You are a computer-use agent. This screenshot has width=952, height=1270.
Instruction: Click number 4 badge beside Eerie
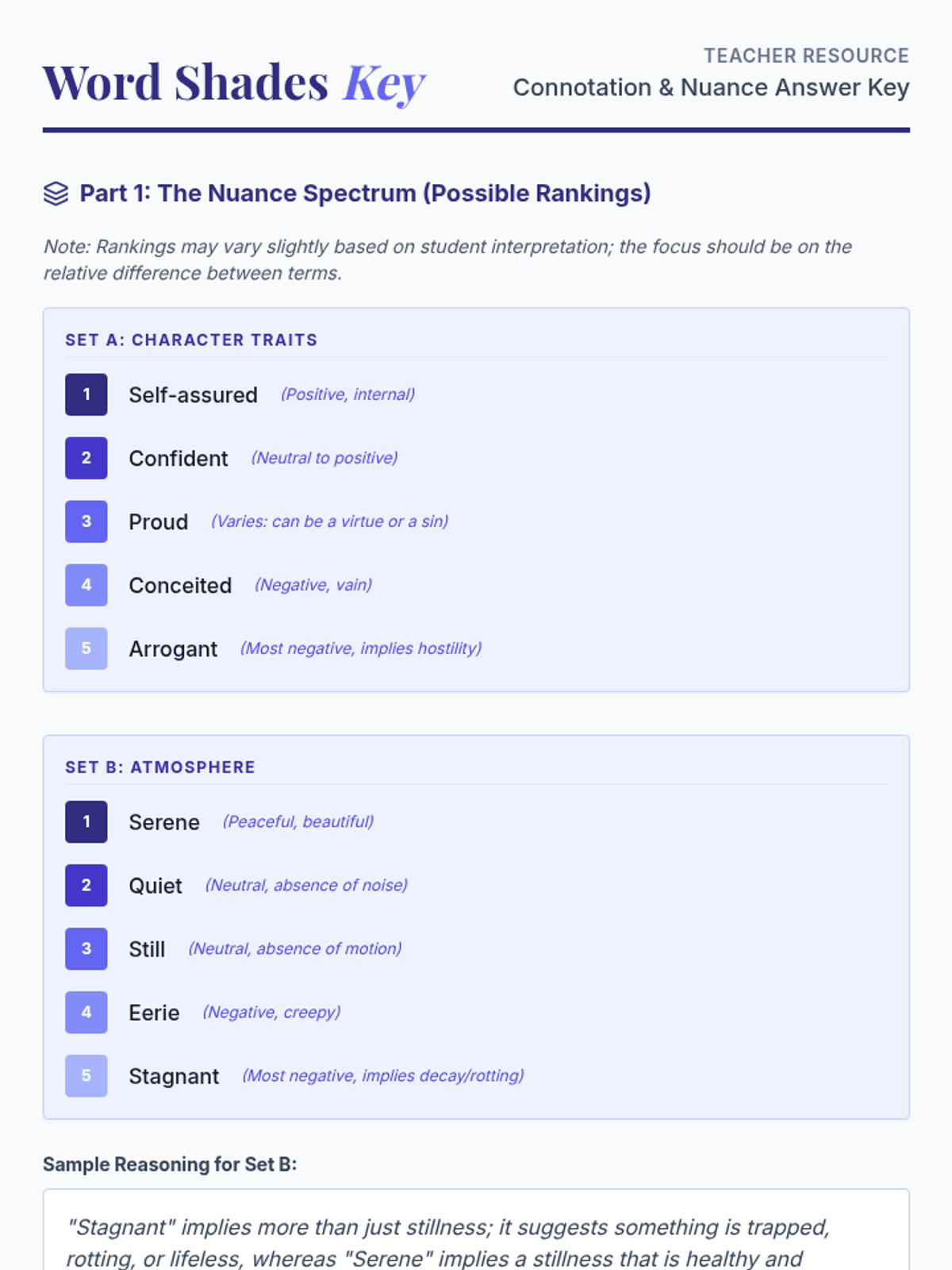tap(86, 1012)
